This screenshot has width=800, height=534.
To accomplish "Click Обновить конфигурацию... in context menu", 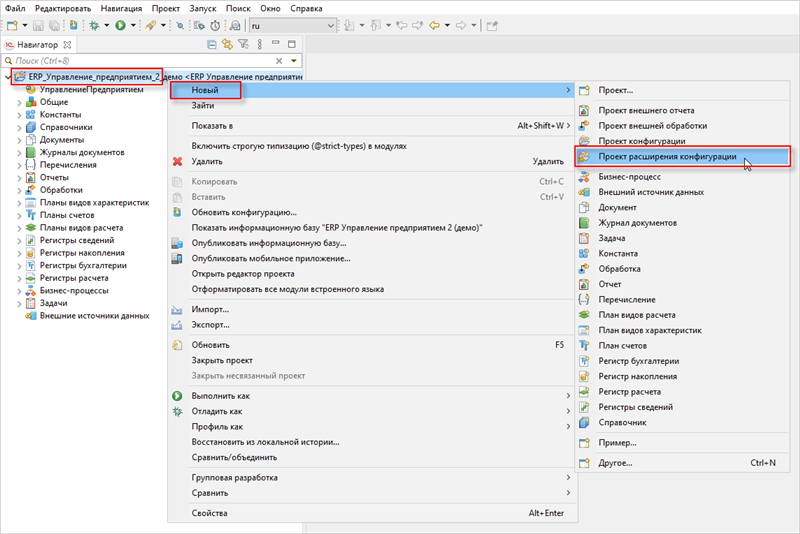I will coord(244,212).
